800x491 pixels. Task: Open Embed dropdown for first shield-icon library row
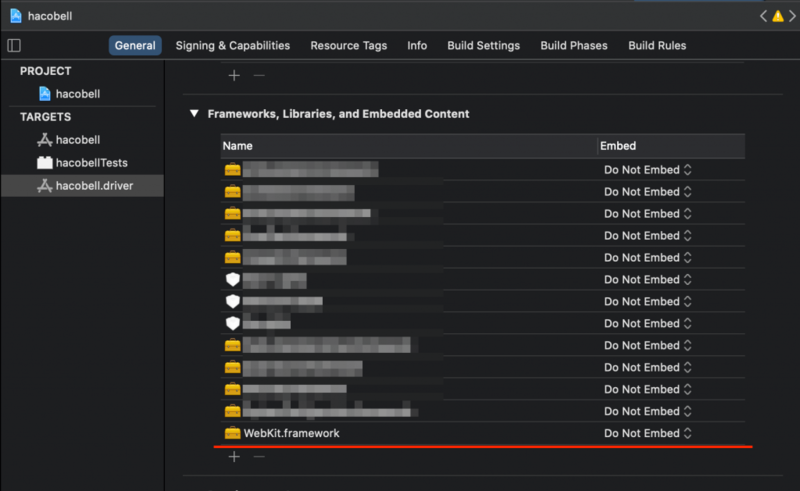click(647, 279)
